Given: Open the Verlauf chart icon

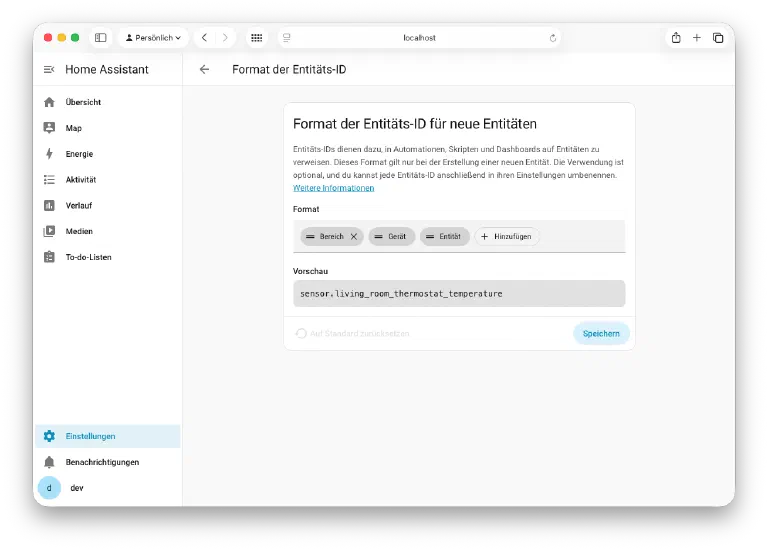Looking at the screenshot, I should 49,205.
